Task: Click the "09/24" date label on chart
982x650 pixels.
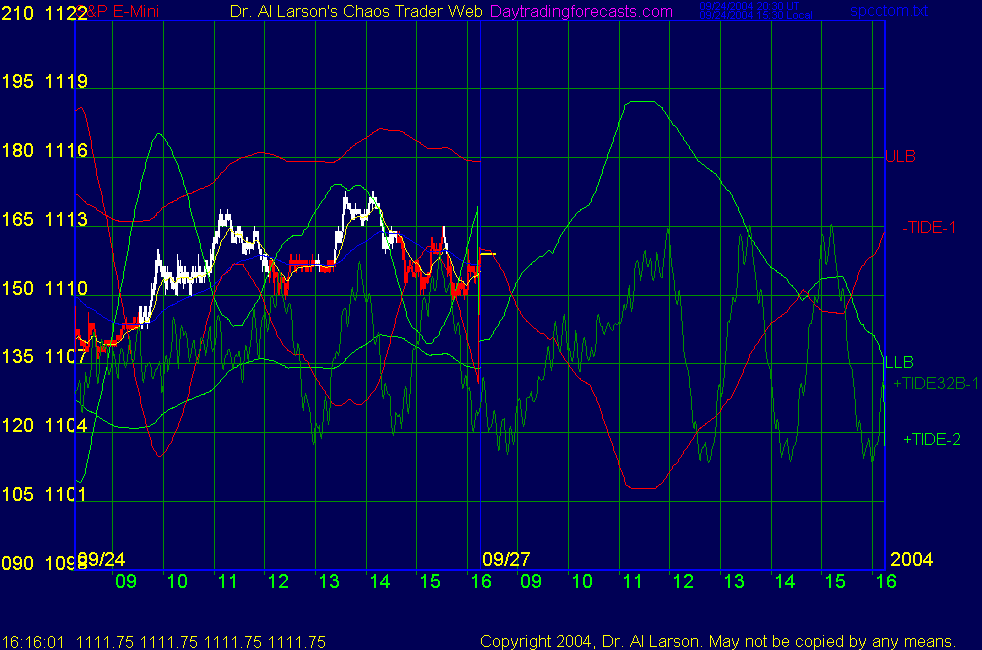Action: click(x=101, y=559)
